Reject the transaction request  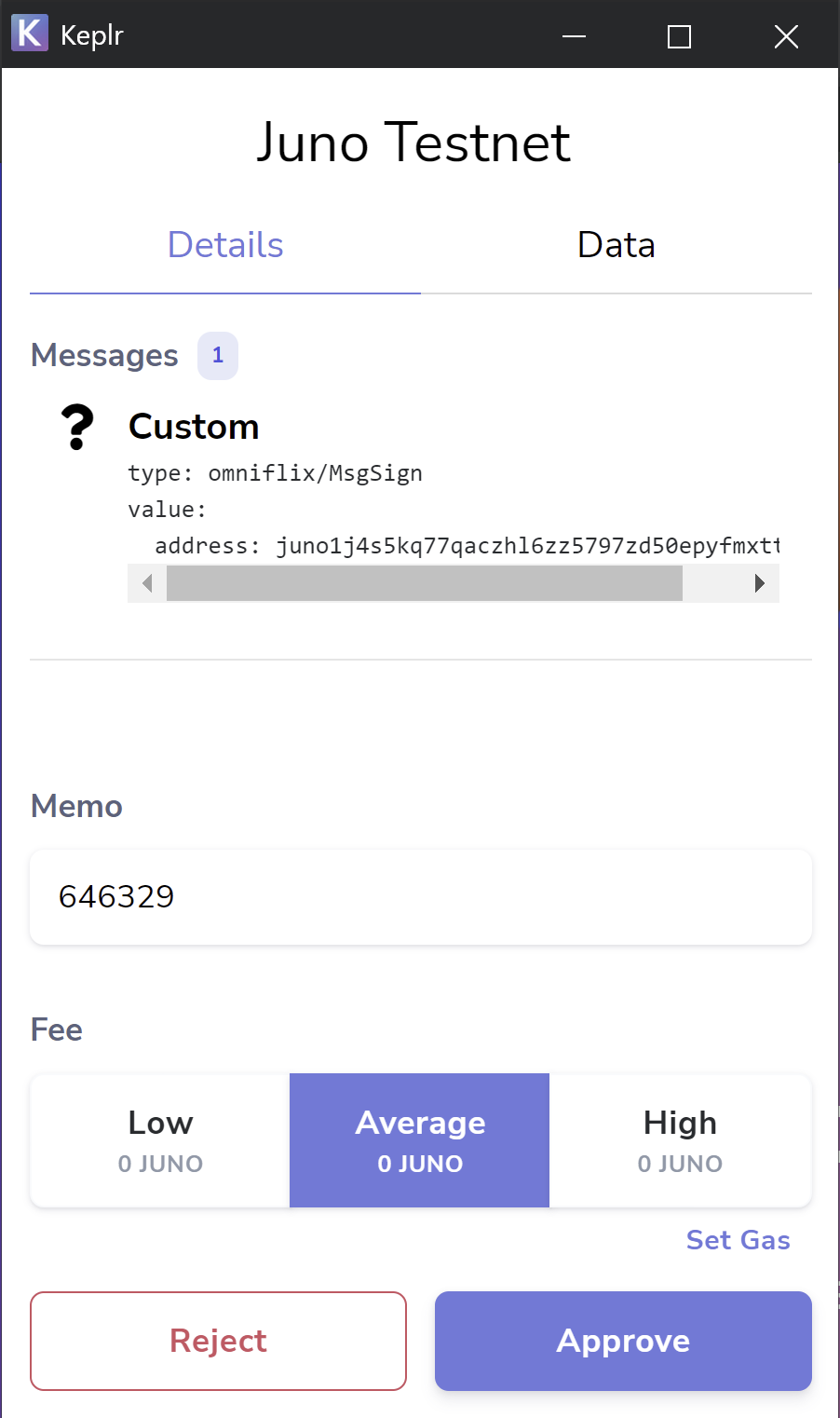pos(218,1341)
